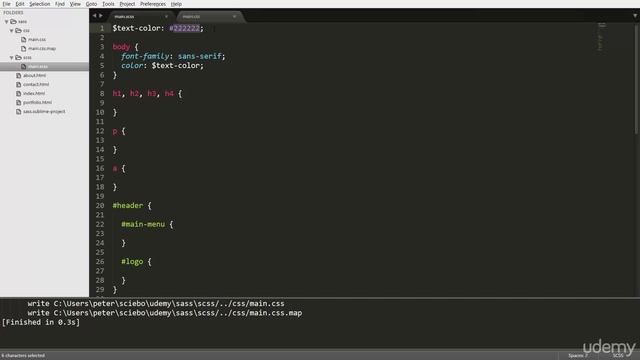
Task: Open contact.html from the sidebar
Action: [x=36, y=84]
